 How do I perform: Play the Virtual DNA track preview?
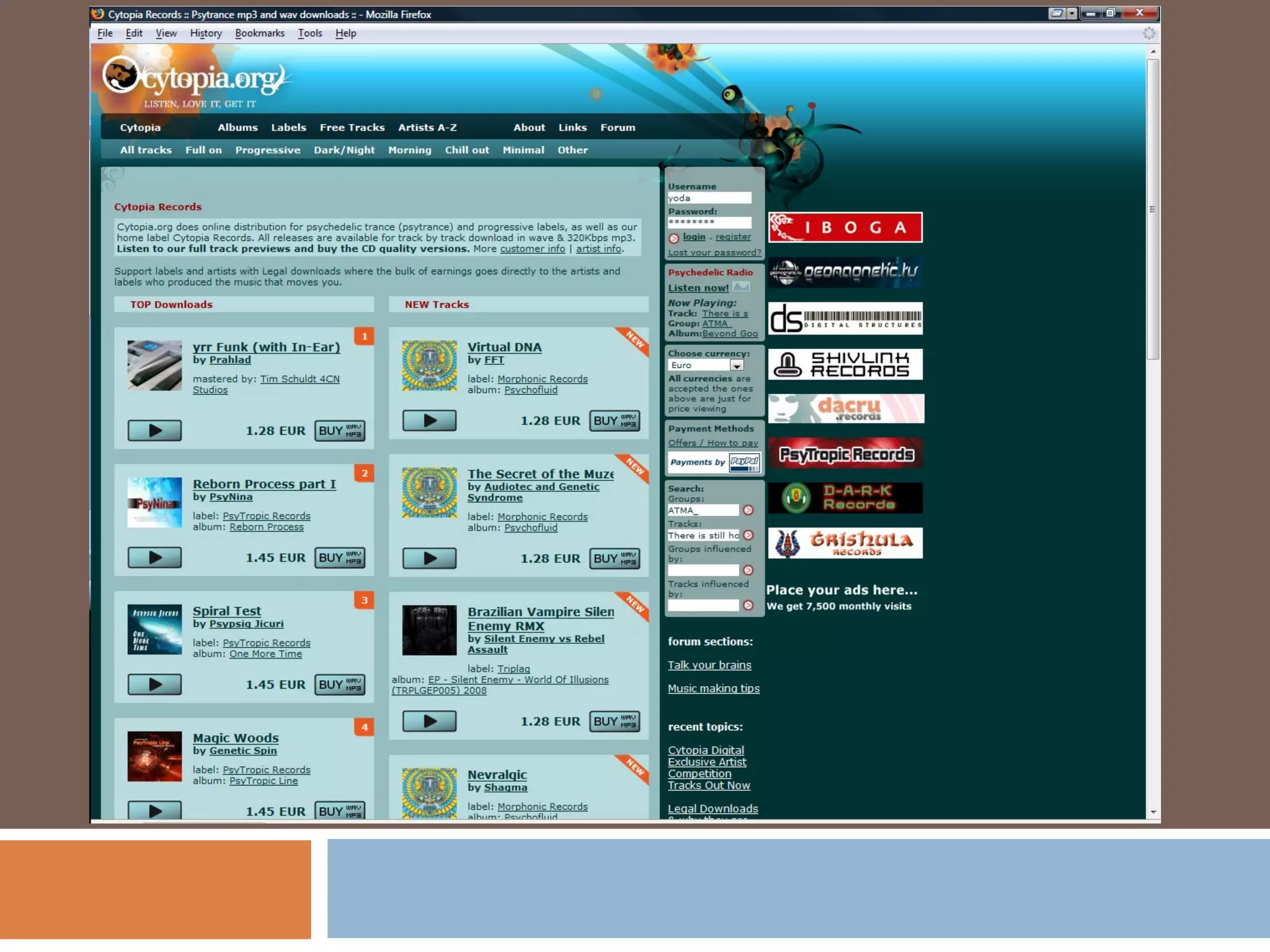[429, 420]
